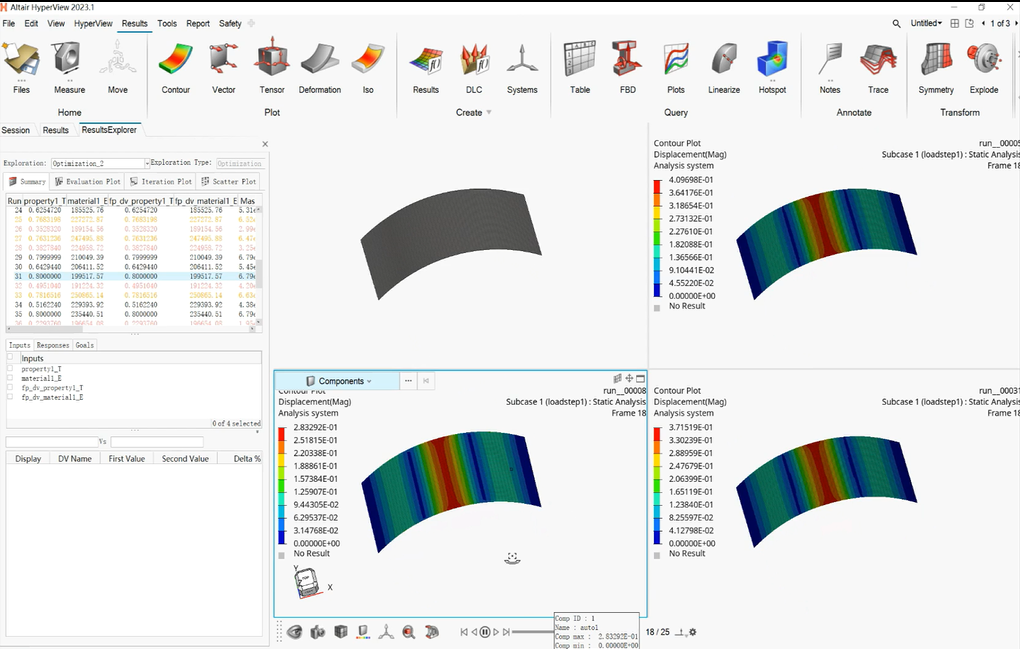Expand the Create group dropdown arrow

coord(489,113)
